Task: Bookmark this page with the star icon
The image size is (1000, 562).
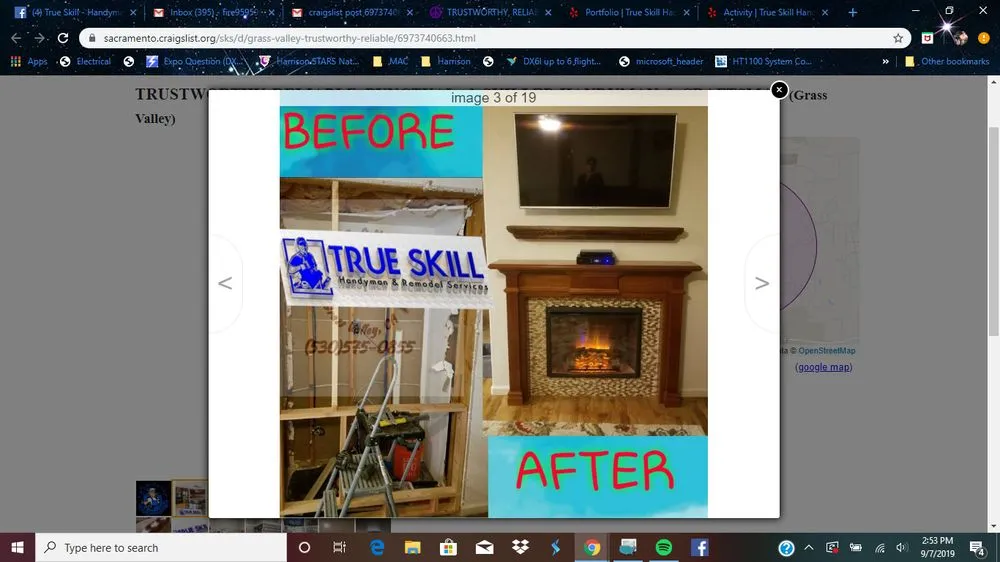Action: 898,38
